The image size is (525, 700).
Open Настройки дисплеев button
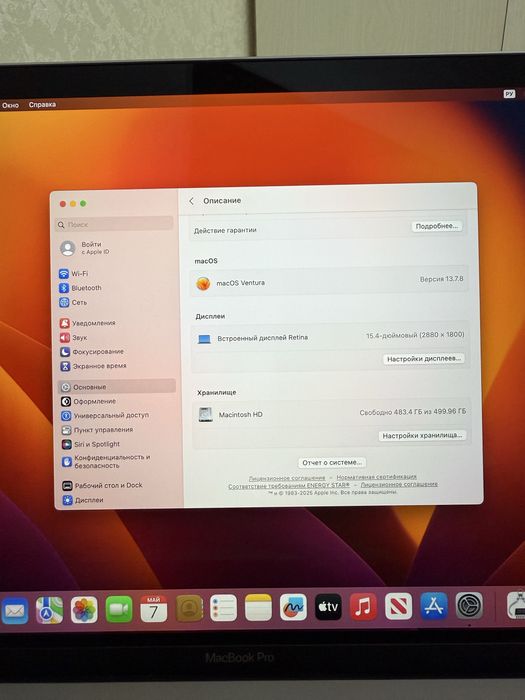(x=424, y=359)
